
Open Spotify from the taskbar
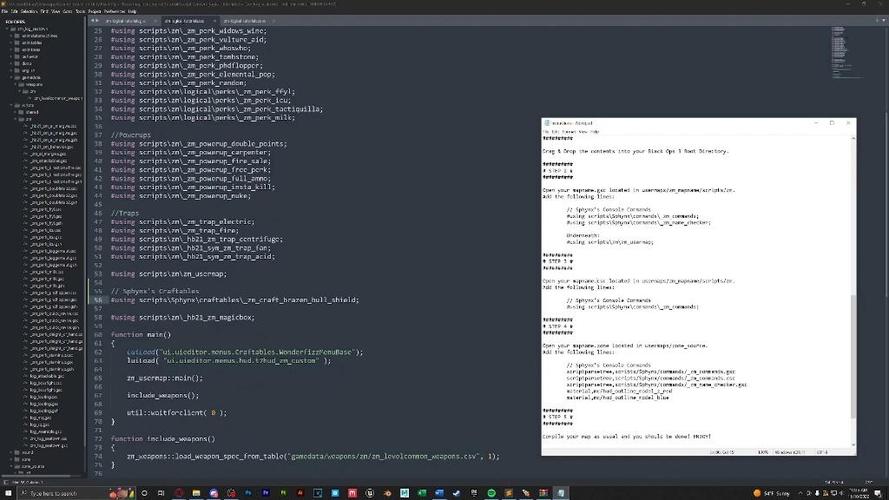coord(491,493)
